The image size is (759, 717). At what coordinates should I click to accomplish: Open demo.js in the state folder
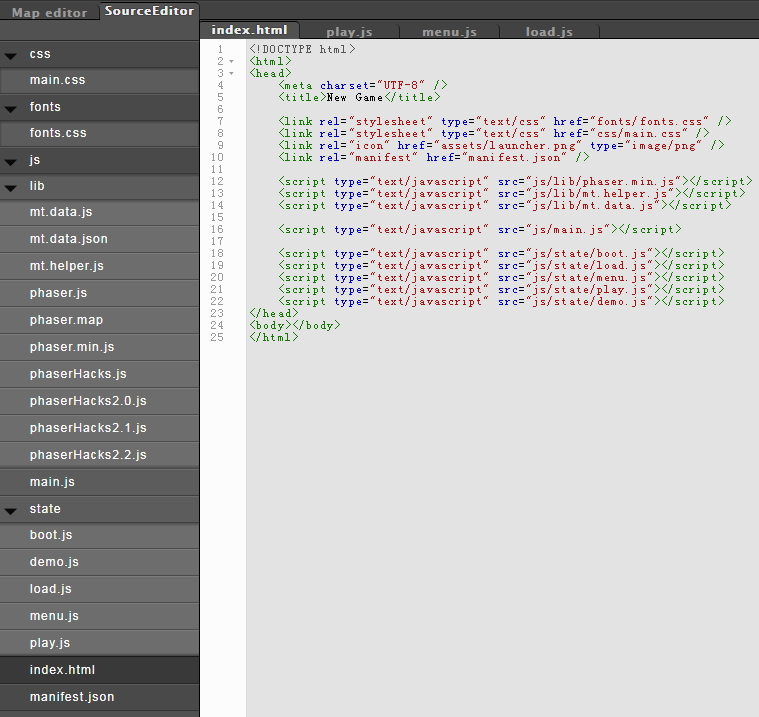(99, 562)
